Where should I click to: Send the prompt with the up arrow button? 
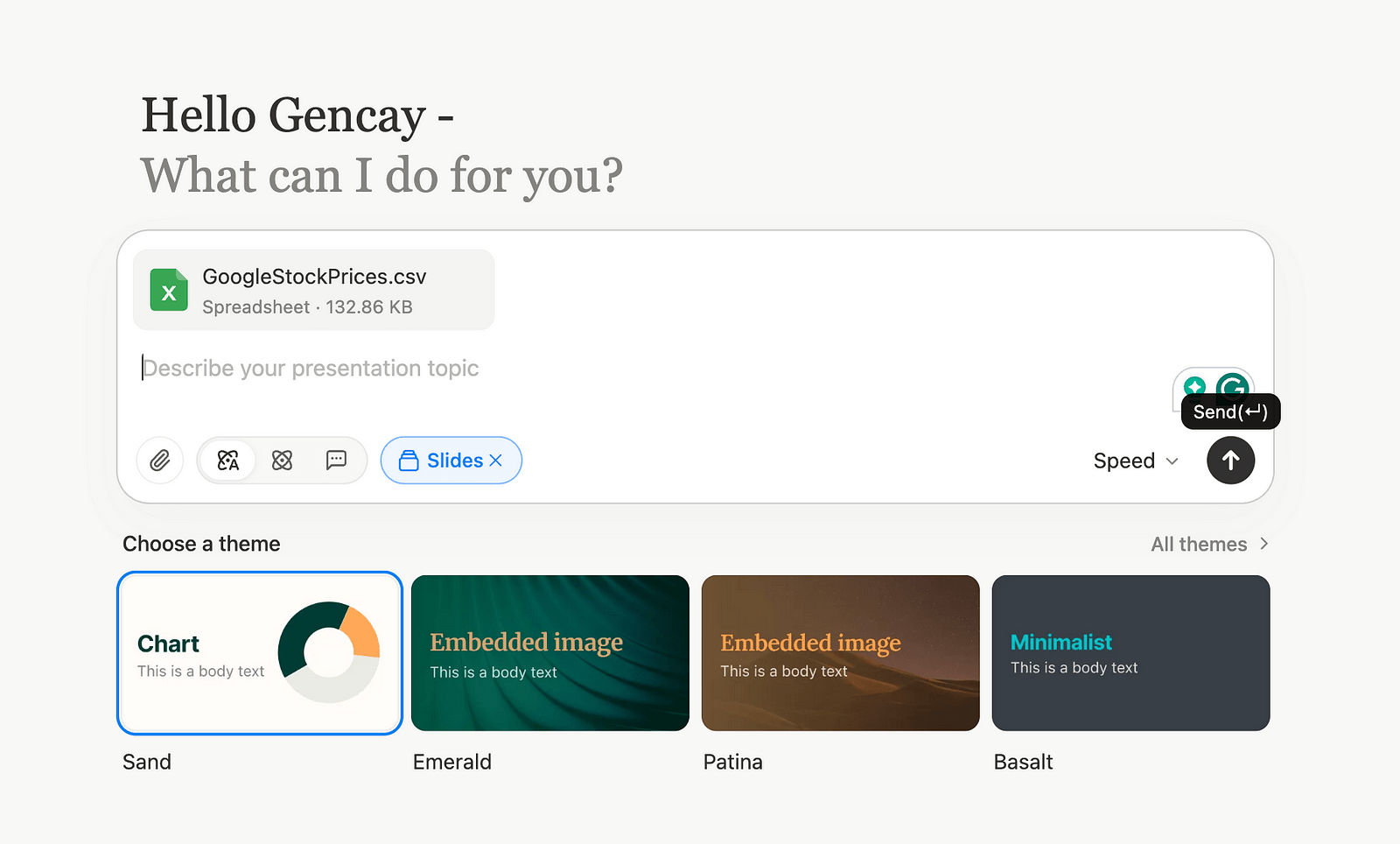pos(1230,461)
